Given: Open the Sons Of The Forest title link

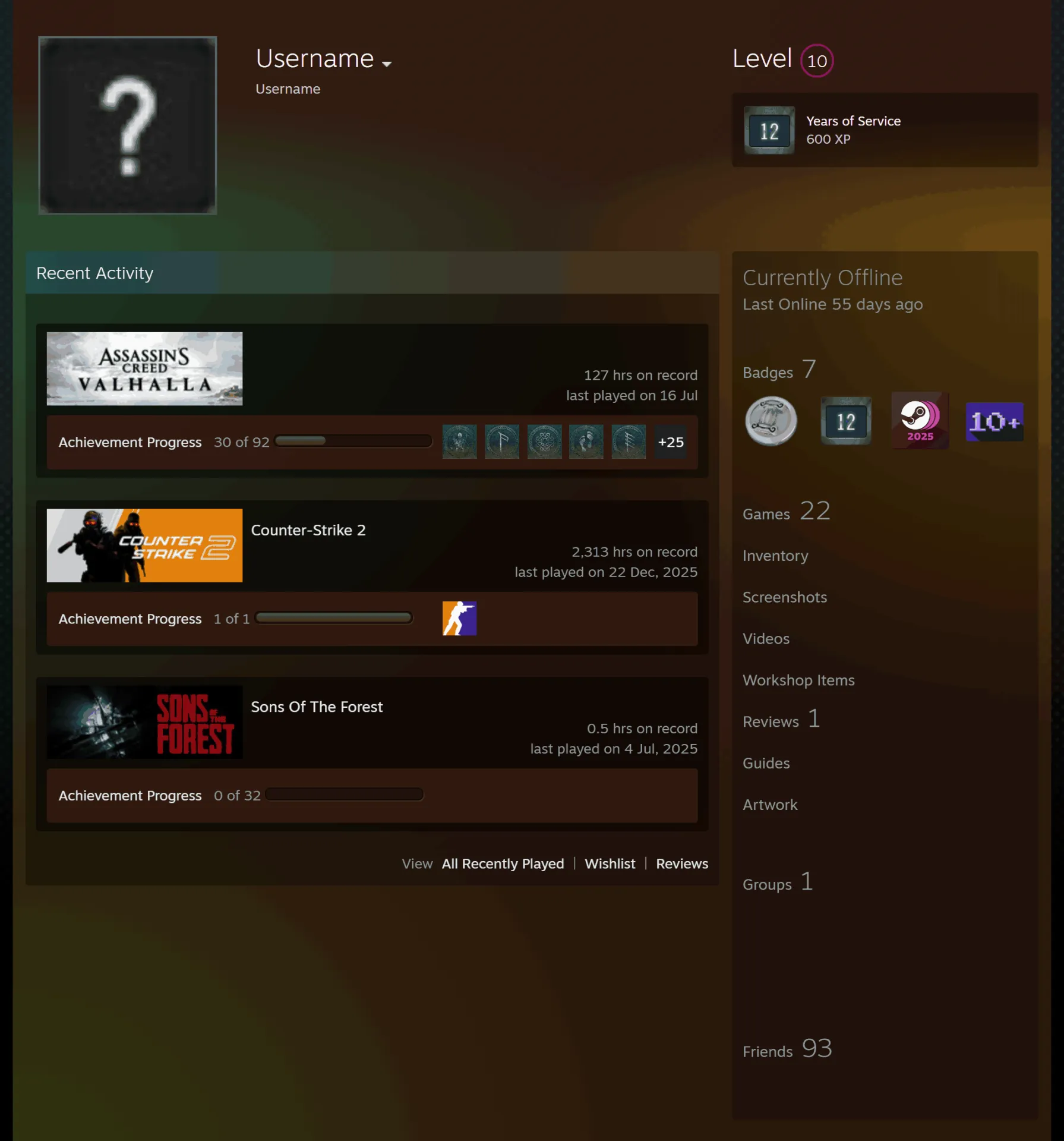Looking at the screenshot, I should [x=317, y=707].
